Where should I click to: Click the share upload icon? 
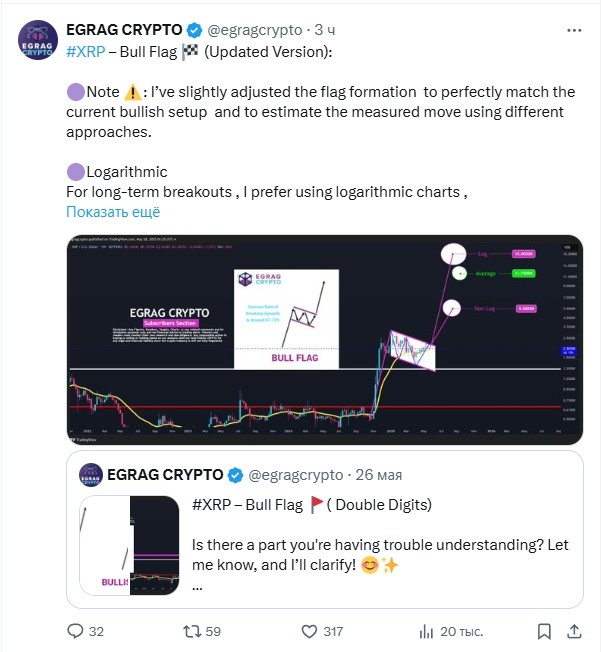tap(573, 631)
